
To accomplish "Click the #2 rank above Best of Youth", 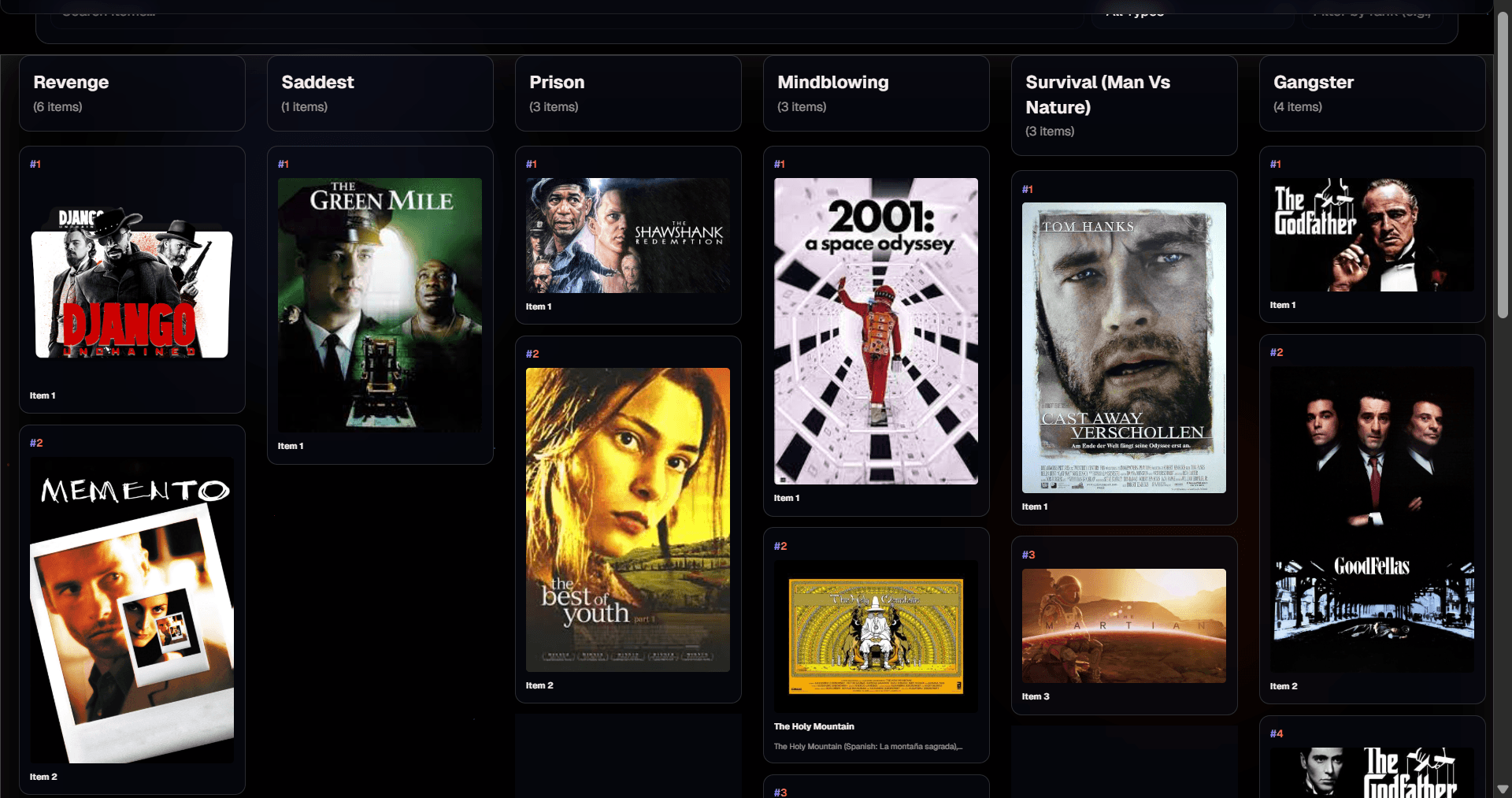I will point(532,354).
